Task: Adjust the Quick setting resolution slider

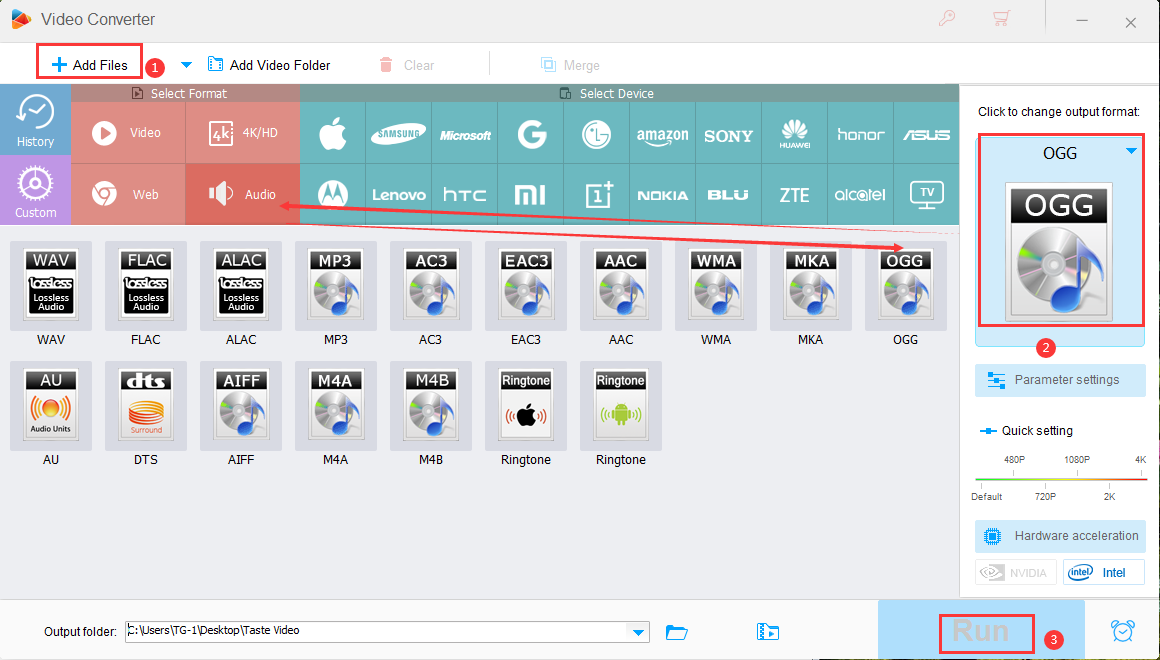Action: pyautogui.click(x=1061, y=479)
